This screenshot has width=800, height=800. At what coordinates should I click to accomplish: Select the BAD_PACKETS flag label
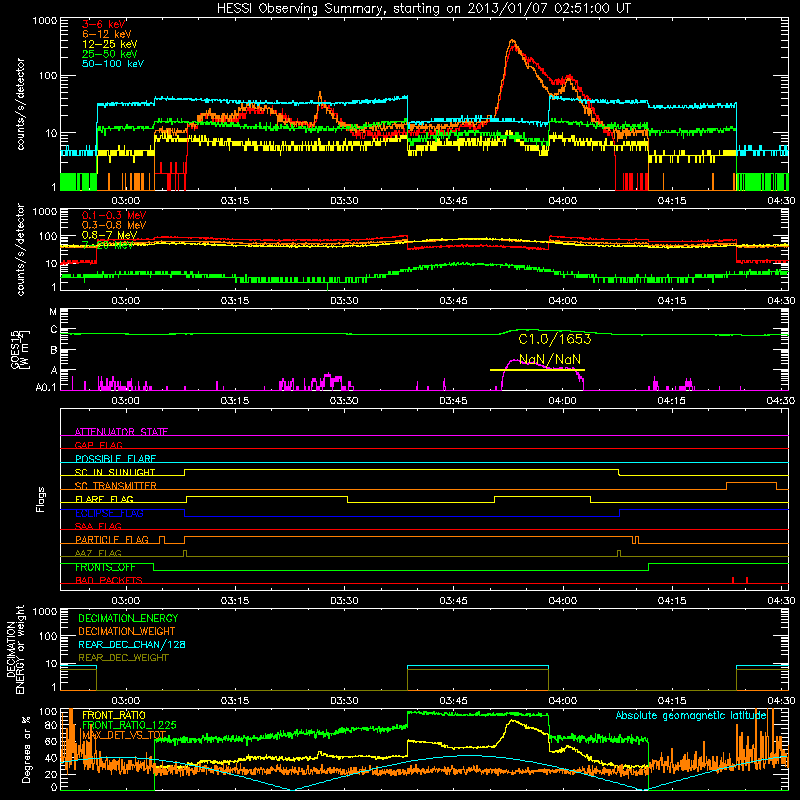(x=109, y=580)
